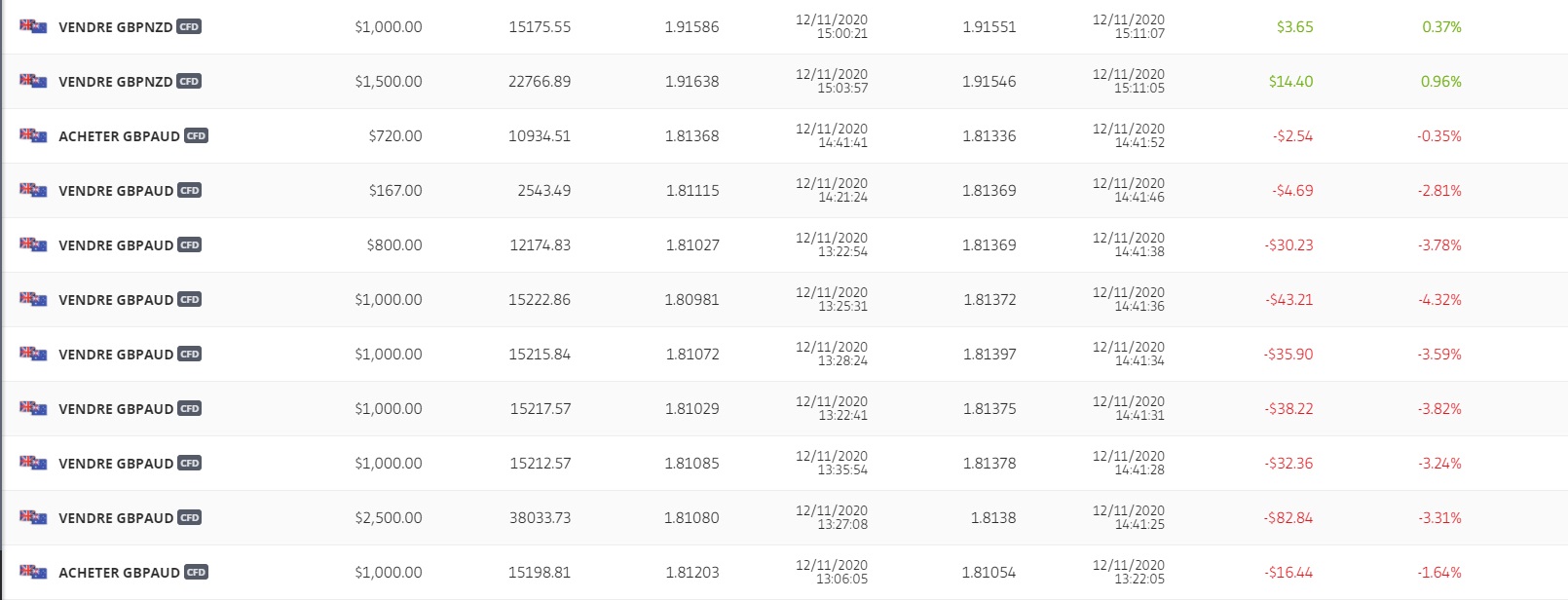Open the VENDRE GBPAUD trade with -$4.69 loss
1568x600 pixels.
point(116,191)
